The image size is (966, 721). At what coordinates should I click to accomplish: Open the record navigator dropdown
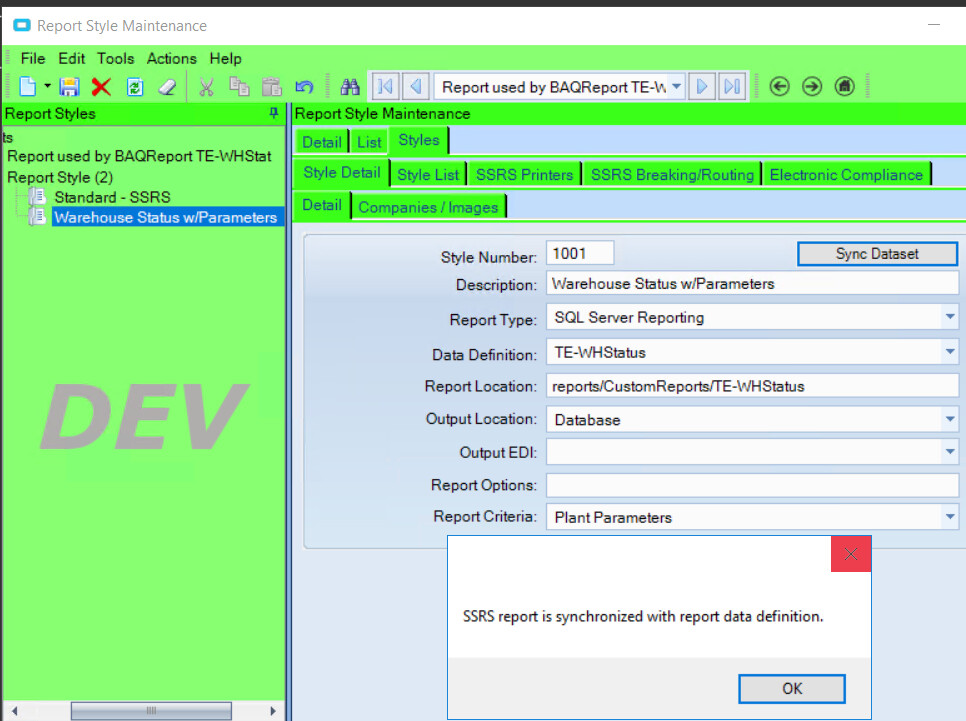[x=676, y=86]
